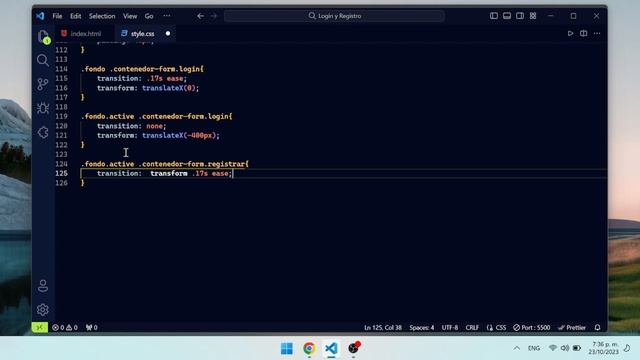Image resolution: width=640 pixels, height=360 pixels.
Task: Open the Source Control view
Action: click(x=42, y=84)
